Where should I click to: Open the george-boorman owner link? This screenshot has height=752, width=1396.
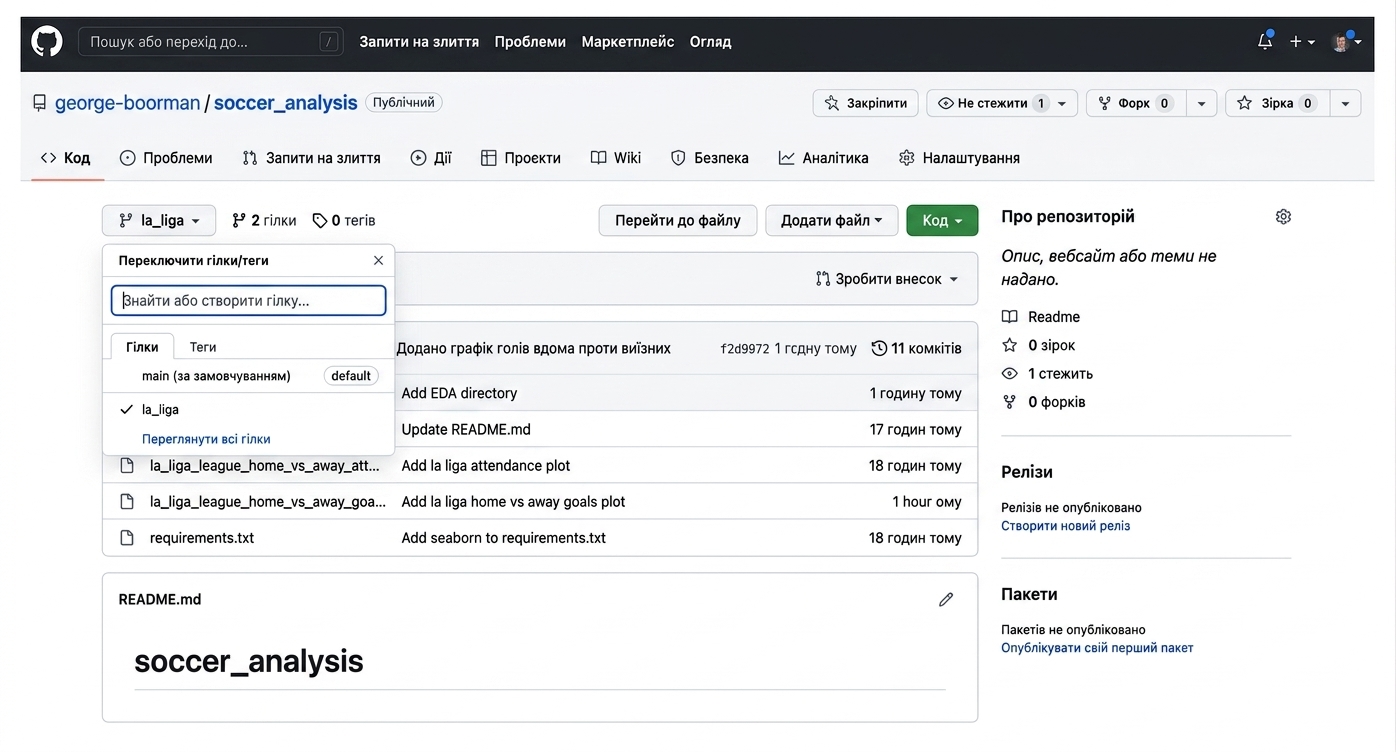pos(127,103)
